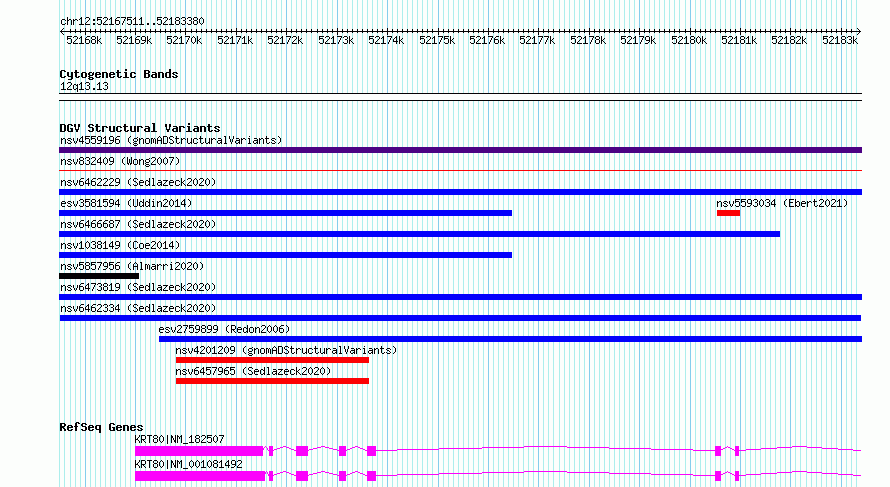Click the 52171k ruler tick label
Screen dimensions: 890x487
coord(235,40)
